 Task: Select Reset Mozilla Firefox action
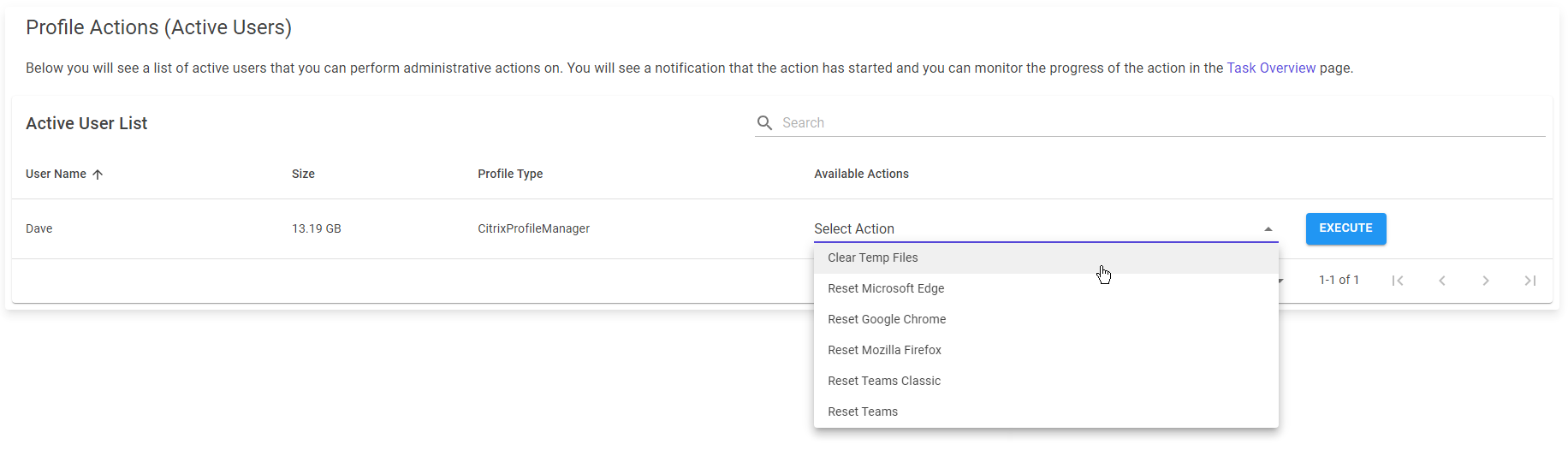click(x=884, y=350)
